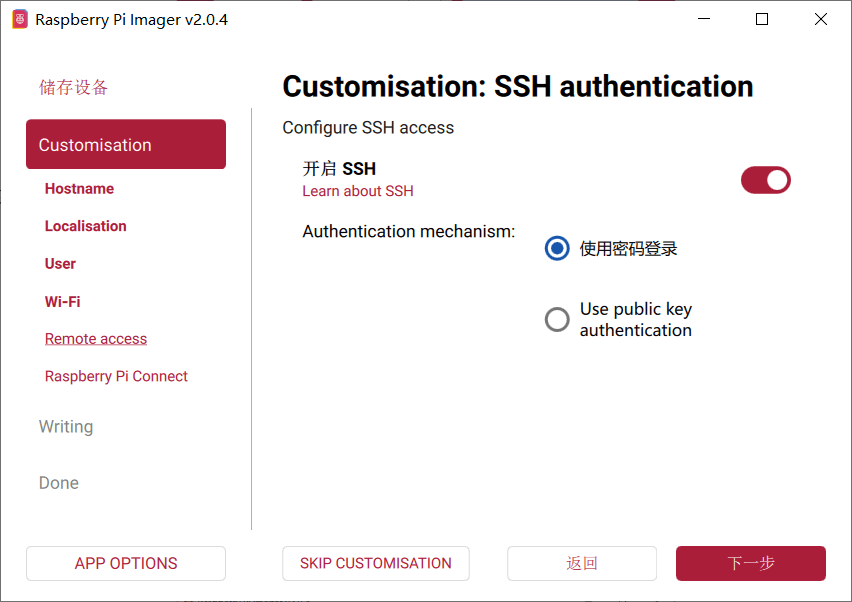Click the Authentication mechanism label

(409, 231)
